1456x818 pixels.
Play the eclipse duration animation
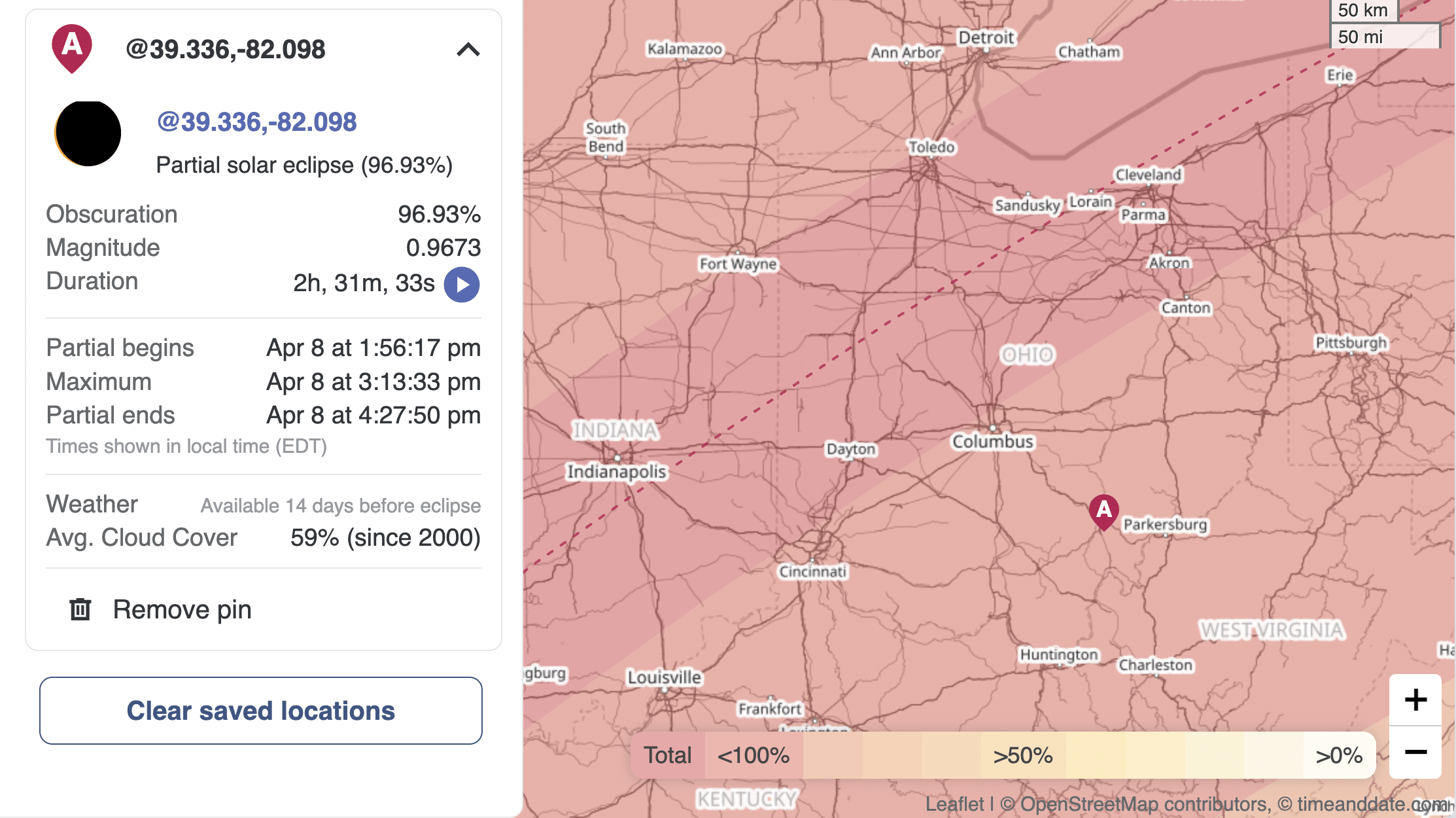coord(462,285)
